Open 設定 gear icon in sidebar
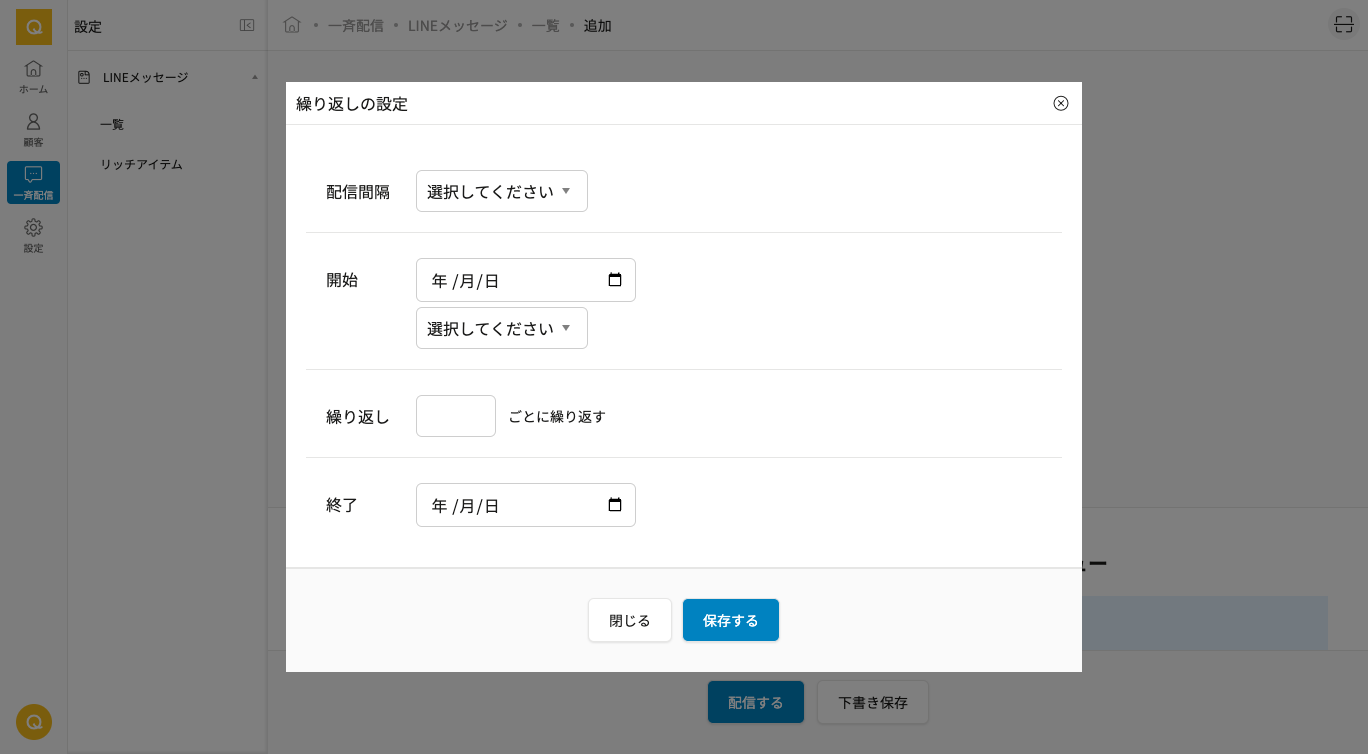Image resolution: width=1368 pixels, height=754 pixels. [x=33, y=235]
